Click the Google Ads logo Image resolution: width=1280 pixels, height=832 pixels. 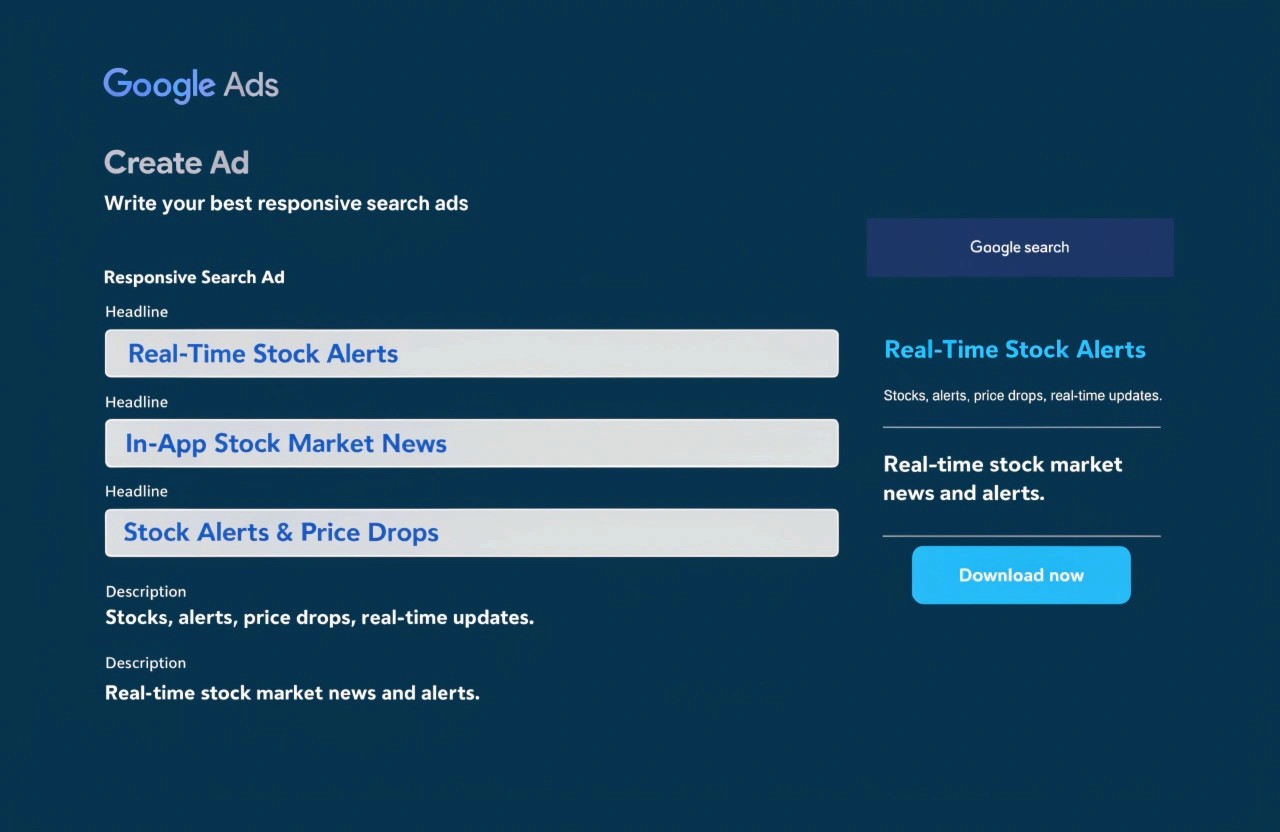pyautogui.click(x=191, y=85)
